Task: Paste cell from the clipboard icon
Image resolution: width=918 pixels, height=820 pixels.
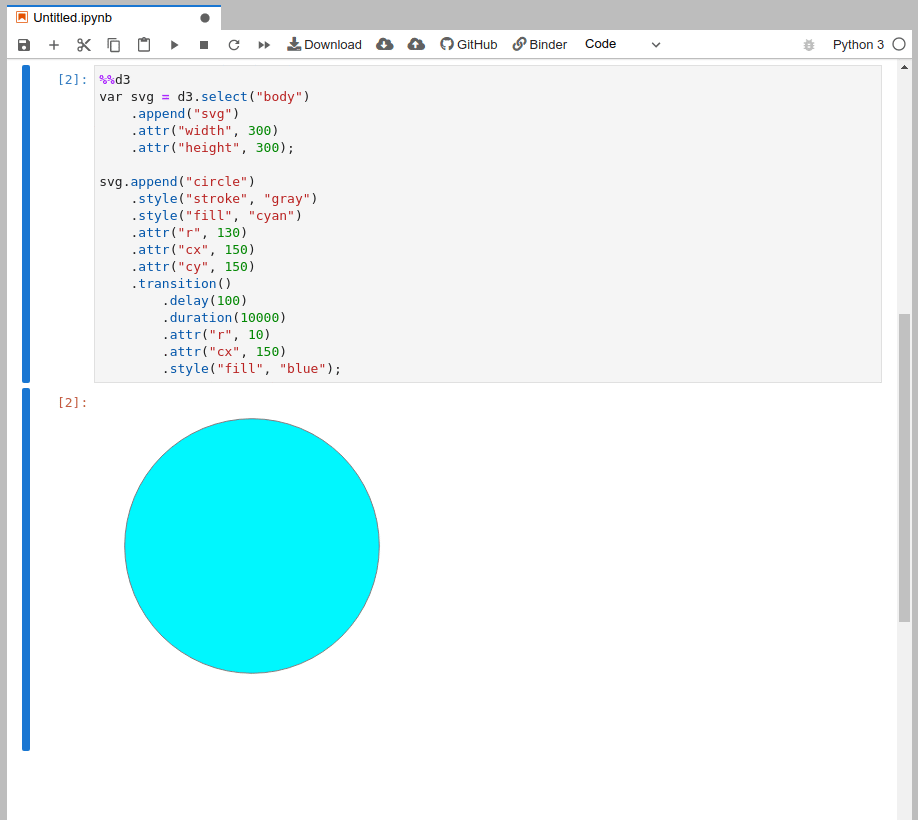Action: (144, 45)
